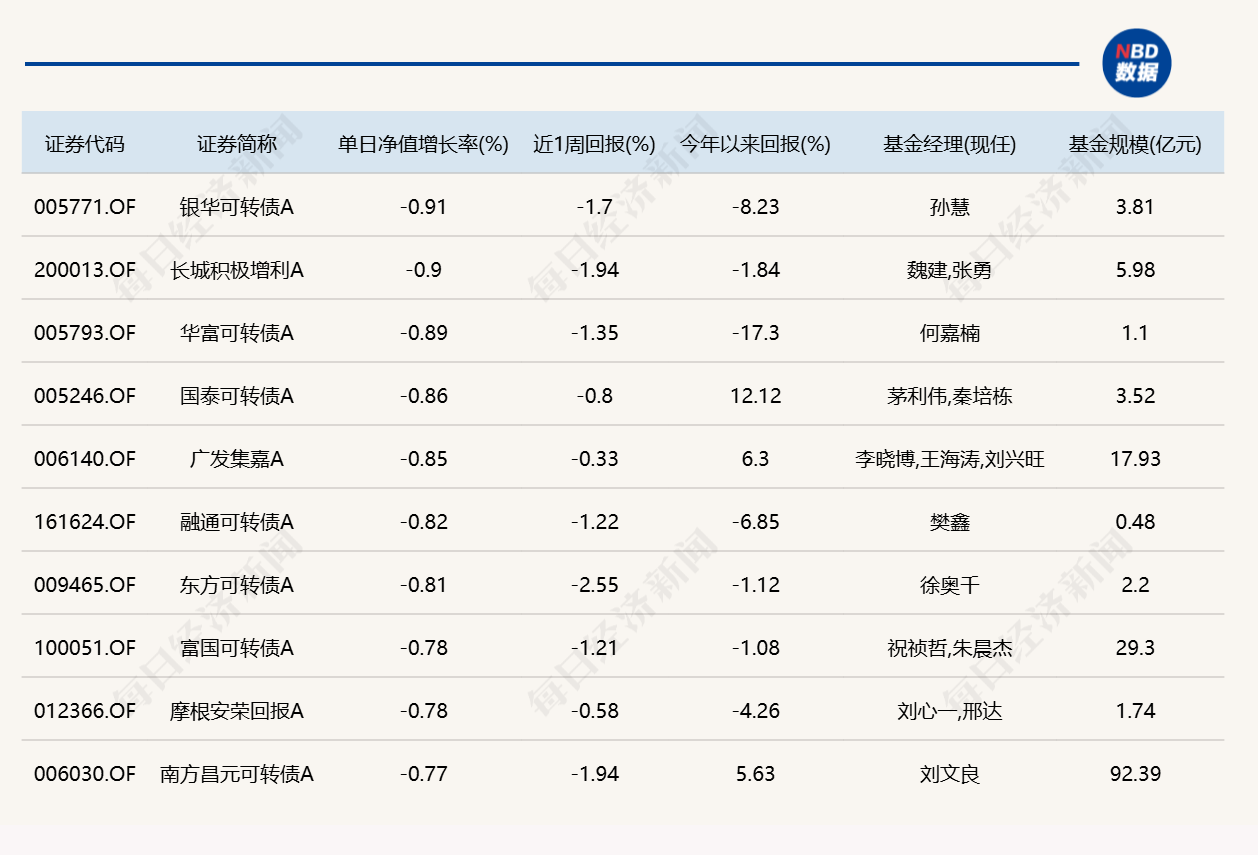This screenshot has height=855, width=1258.
Task: Click year-to-date return -17.3
Action: tap(755, 333)
